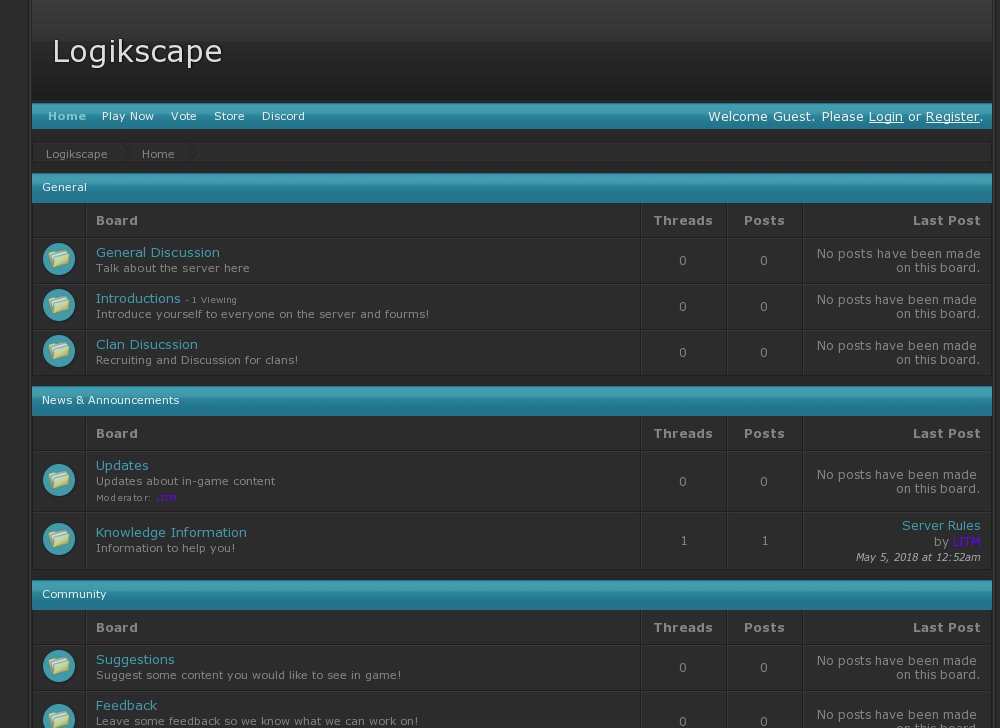This screenshot has height=728, width=1000.
Task: Click the Updates board folder icon
Action: [x=59, y=480]
